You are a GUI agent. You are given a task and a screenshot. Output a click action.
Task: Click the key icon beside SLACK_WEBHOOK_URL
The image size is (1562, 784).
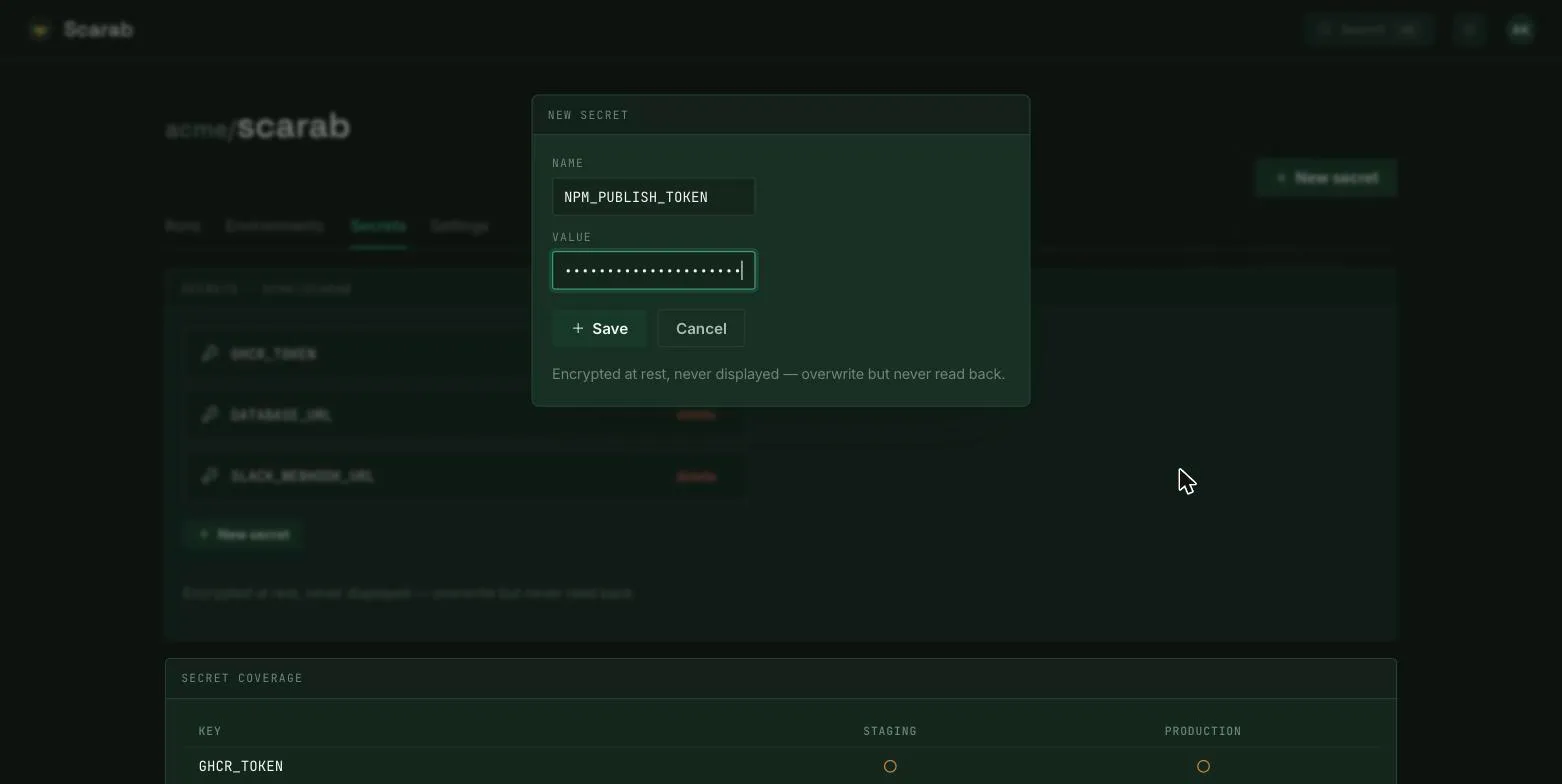pyautogui.click(x=209, y=476)
